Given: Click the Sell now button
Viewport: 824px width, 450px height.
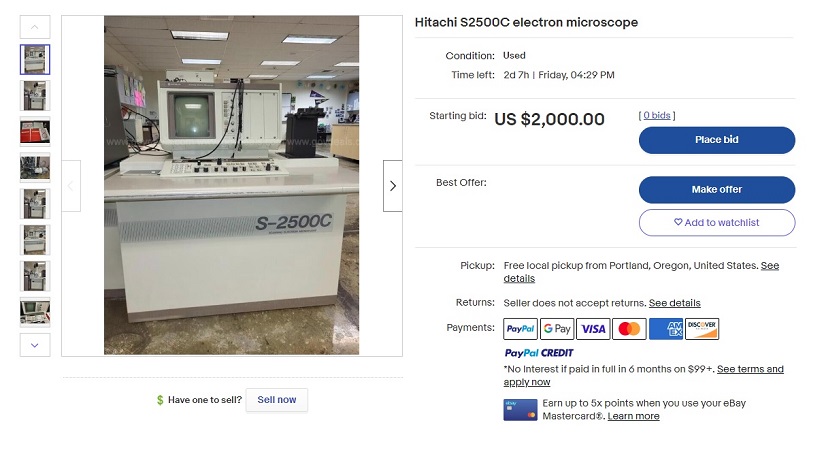Looking at the screenshot, I should point(277,400).
